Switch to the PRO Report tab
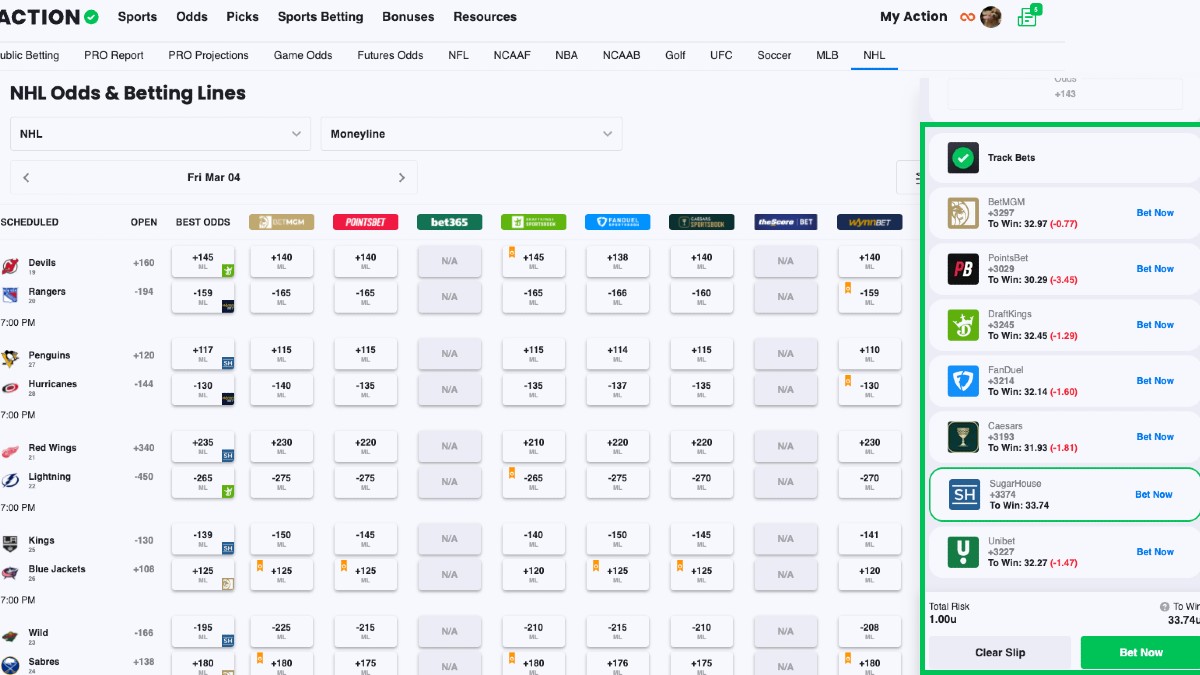This screenshot has height=675, width=1200. point(114,55)
